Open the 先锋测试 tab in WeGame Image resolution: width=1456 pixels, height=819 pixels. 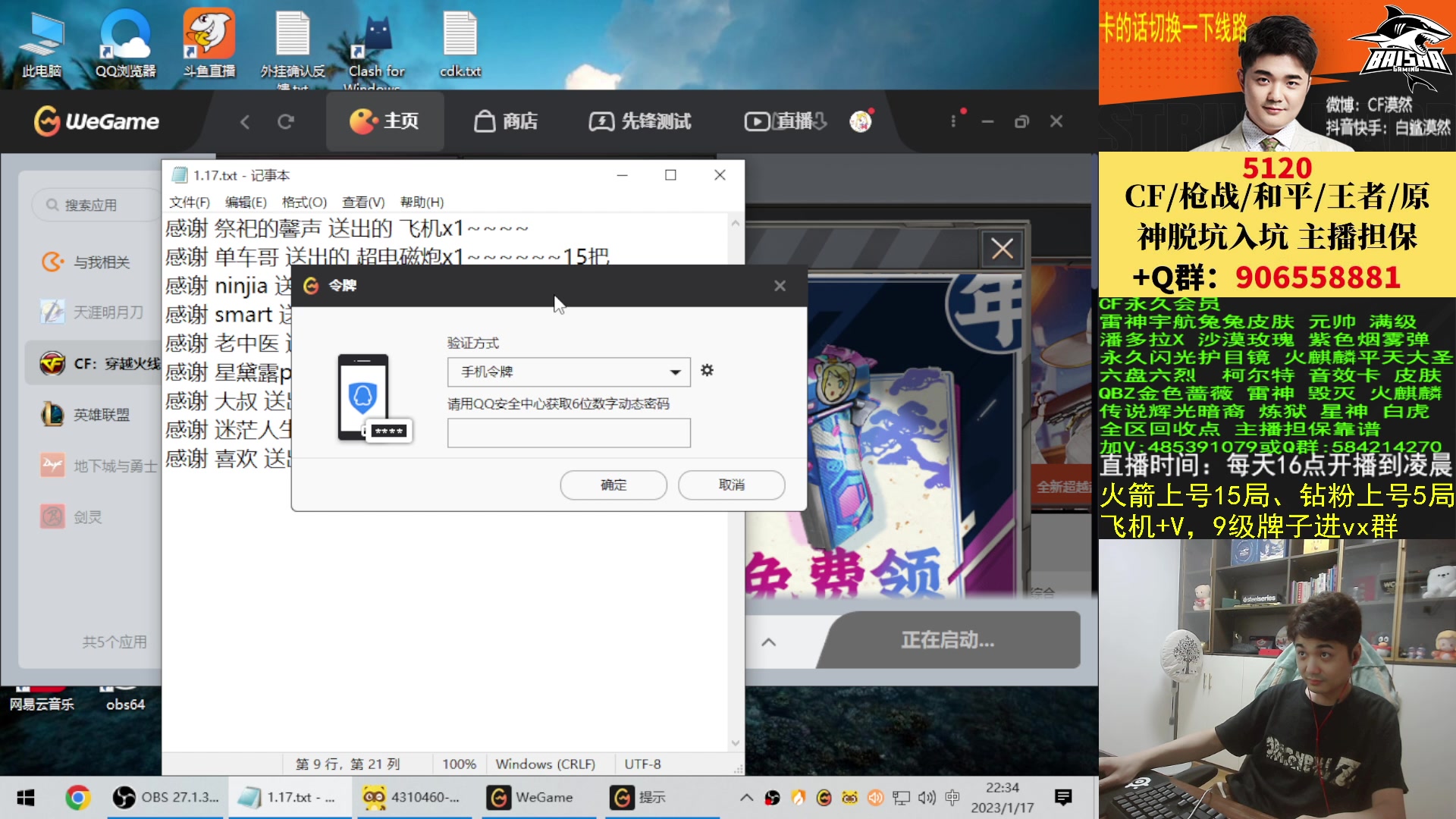pos(640,121)
